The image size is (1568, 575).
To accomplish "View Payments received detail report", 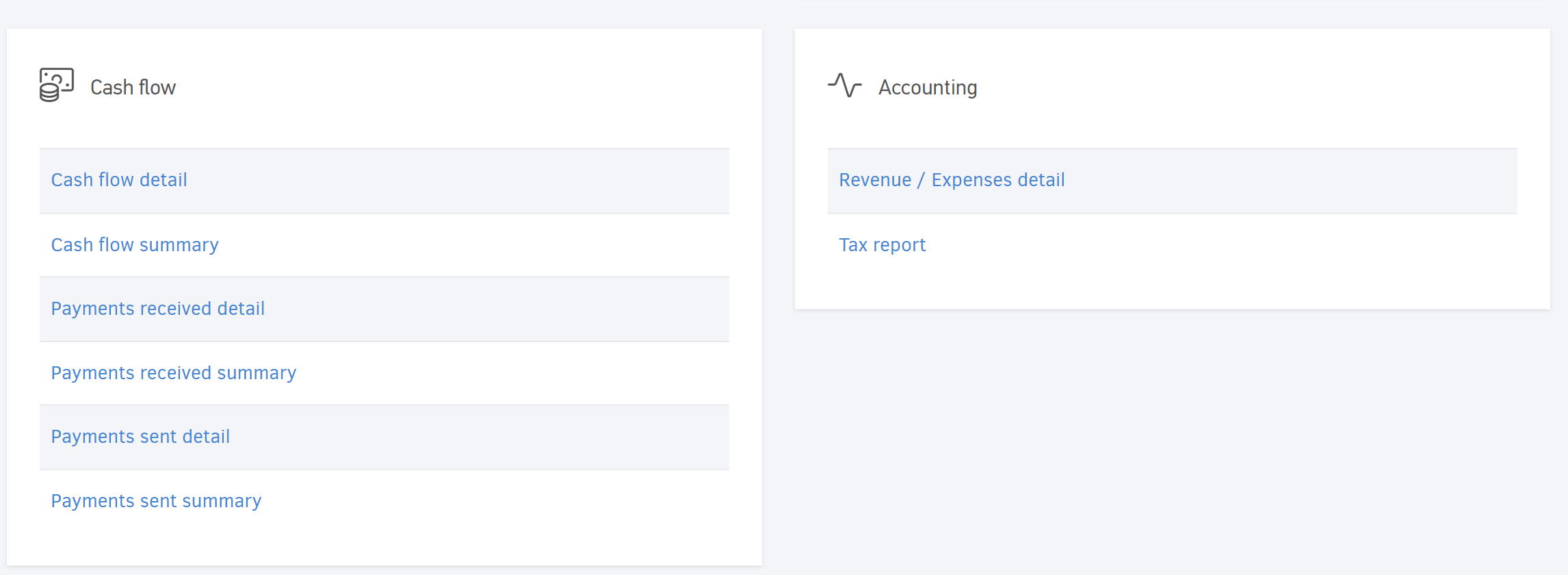I will click(158, 309).
